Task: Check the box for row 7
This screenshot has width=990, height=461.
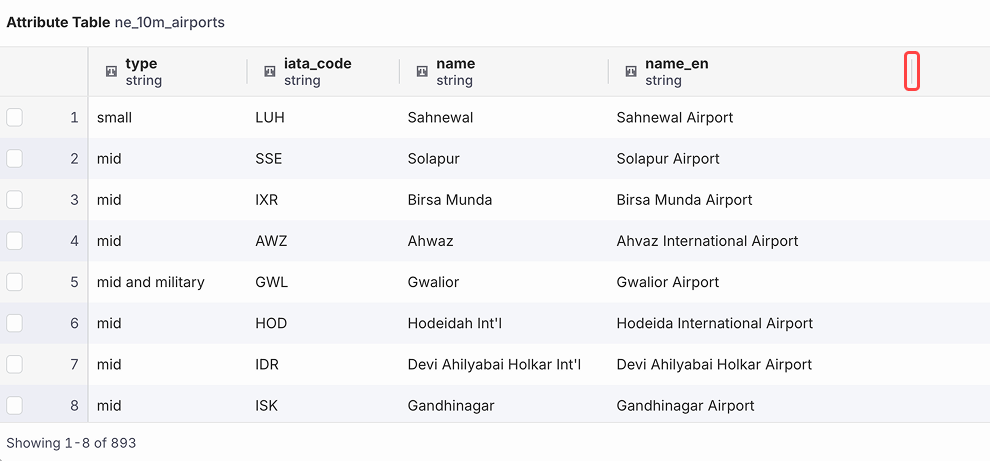Action: point(14,364)
